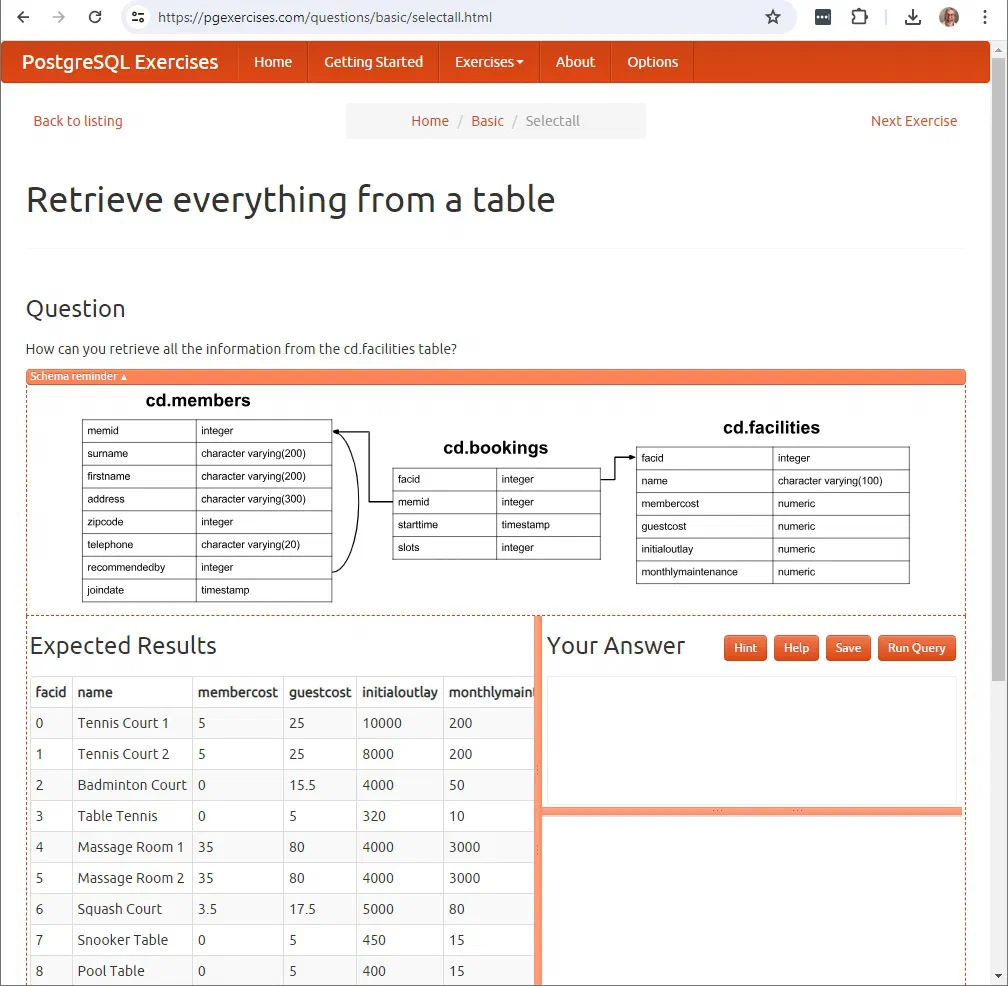Click the Help button
1008x986 pixels.
point(796,648)
